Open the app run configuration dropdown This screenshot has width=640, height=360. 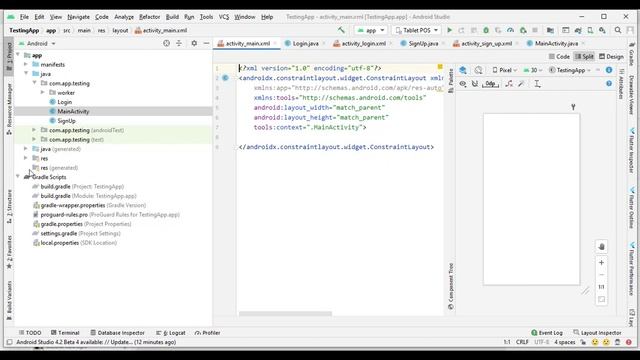[x=371, y=30]
